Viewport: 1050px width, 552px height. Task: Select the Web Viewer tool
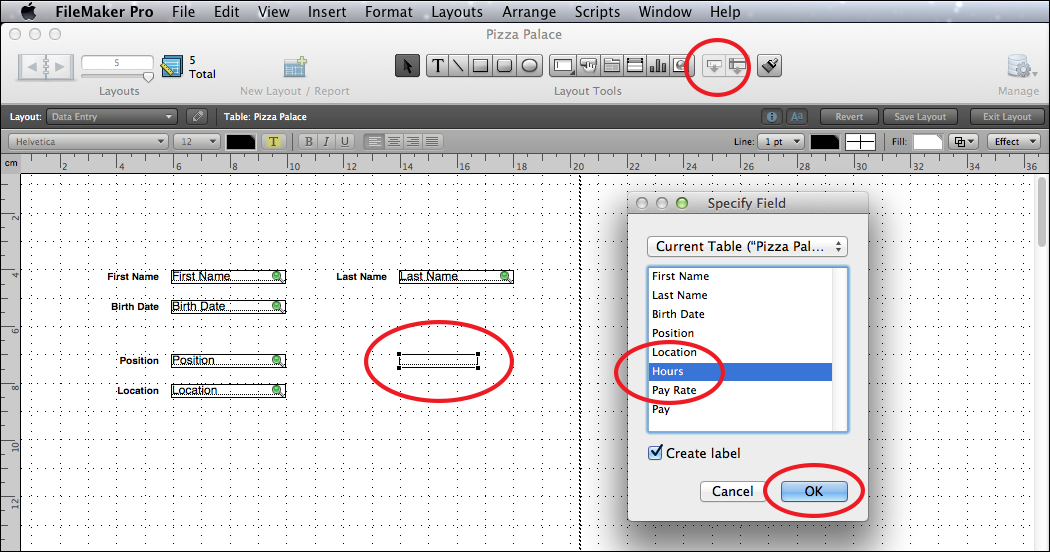(680, 66)
